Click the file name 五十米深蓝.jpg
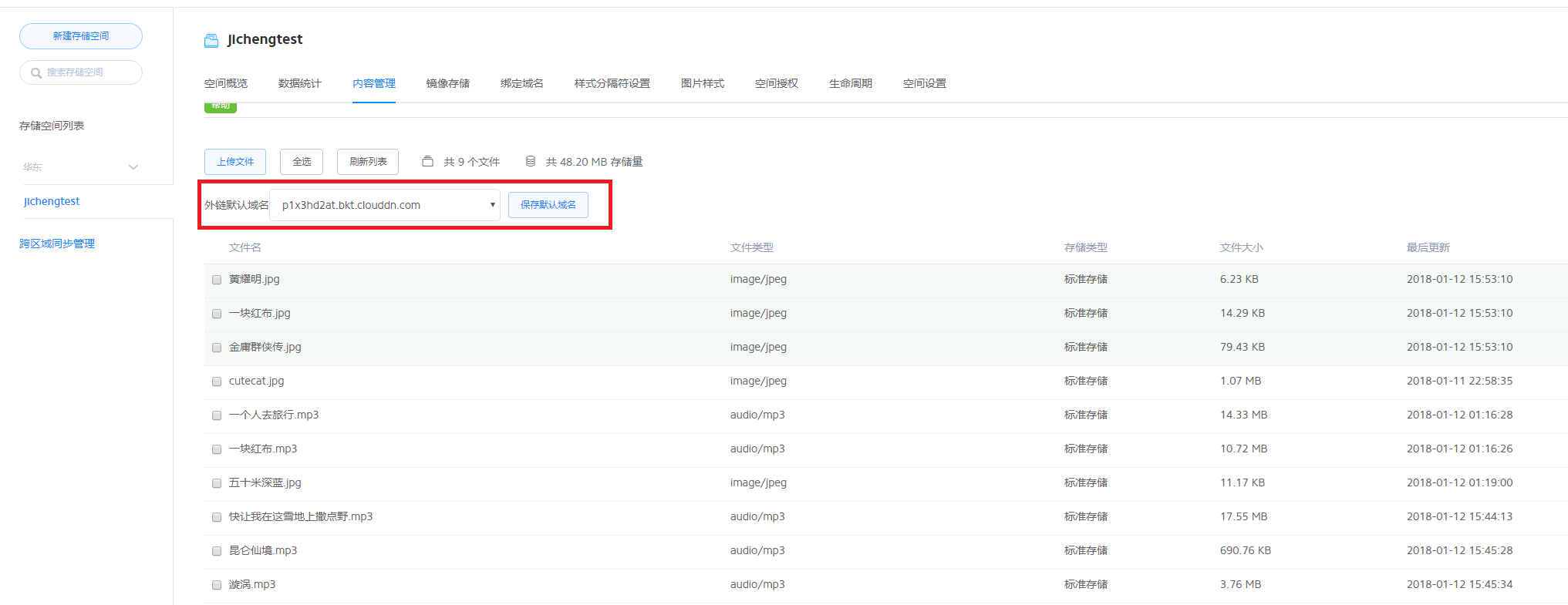This screenshot has height=605, width=1568. 265,482
